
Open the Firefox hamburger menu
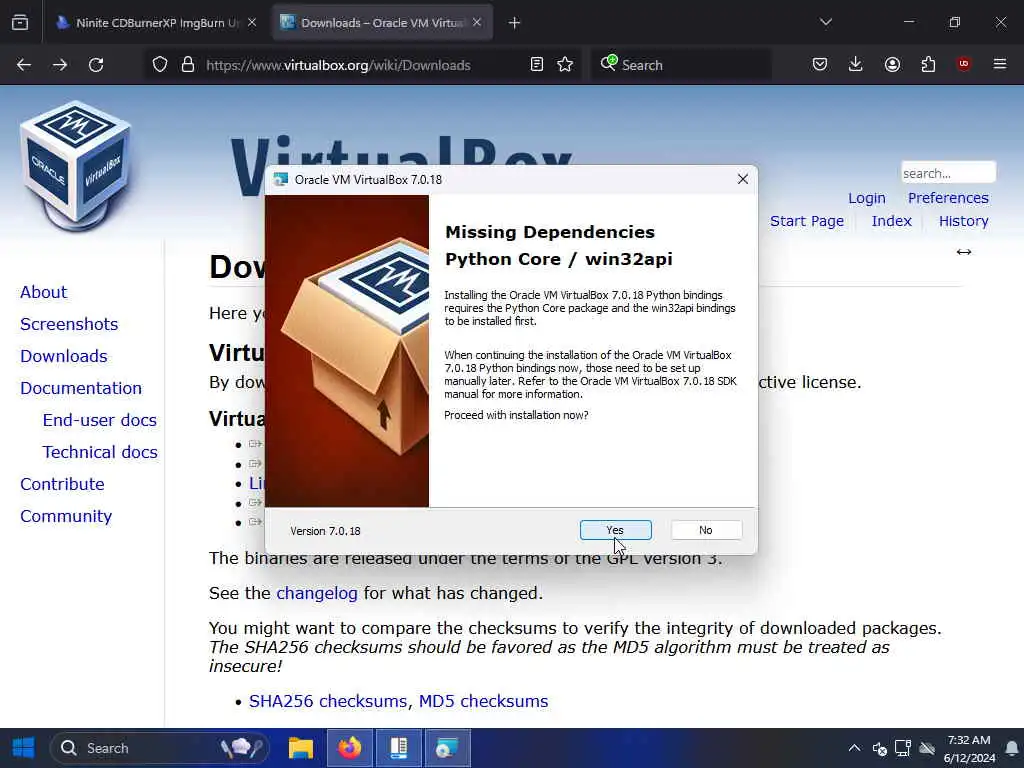click(x=1000, y=64)
